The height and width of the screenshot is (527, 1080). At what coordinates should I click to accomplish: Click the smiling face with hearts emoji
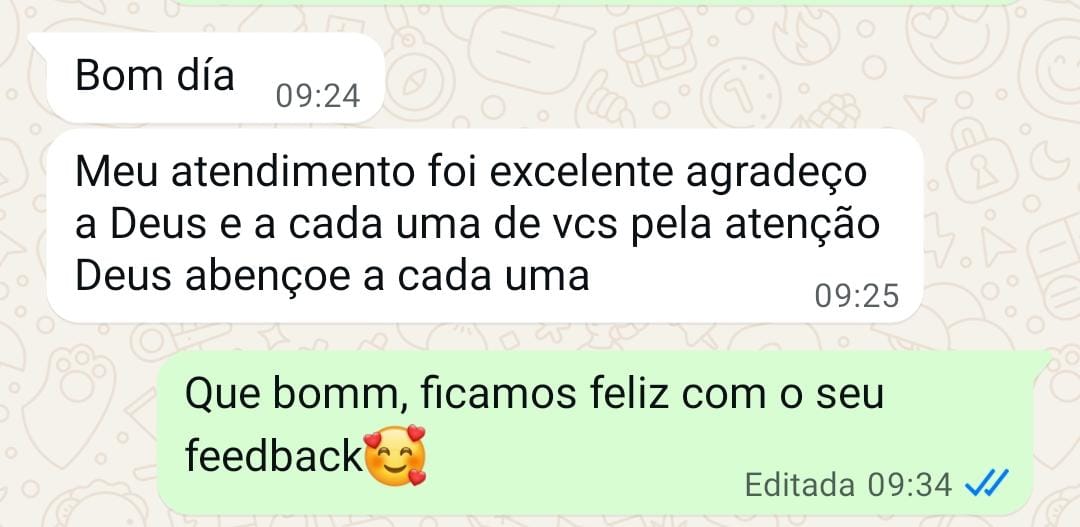(x=395, y=455)
